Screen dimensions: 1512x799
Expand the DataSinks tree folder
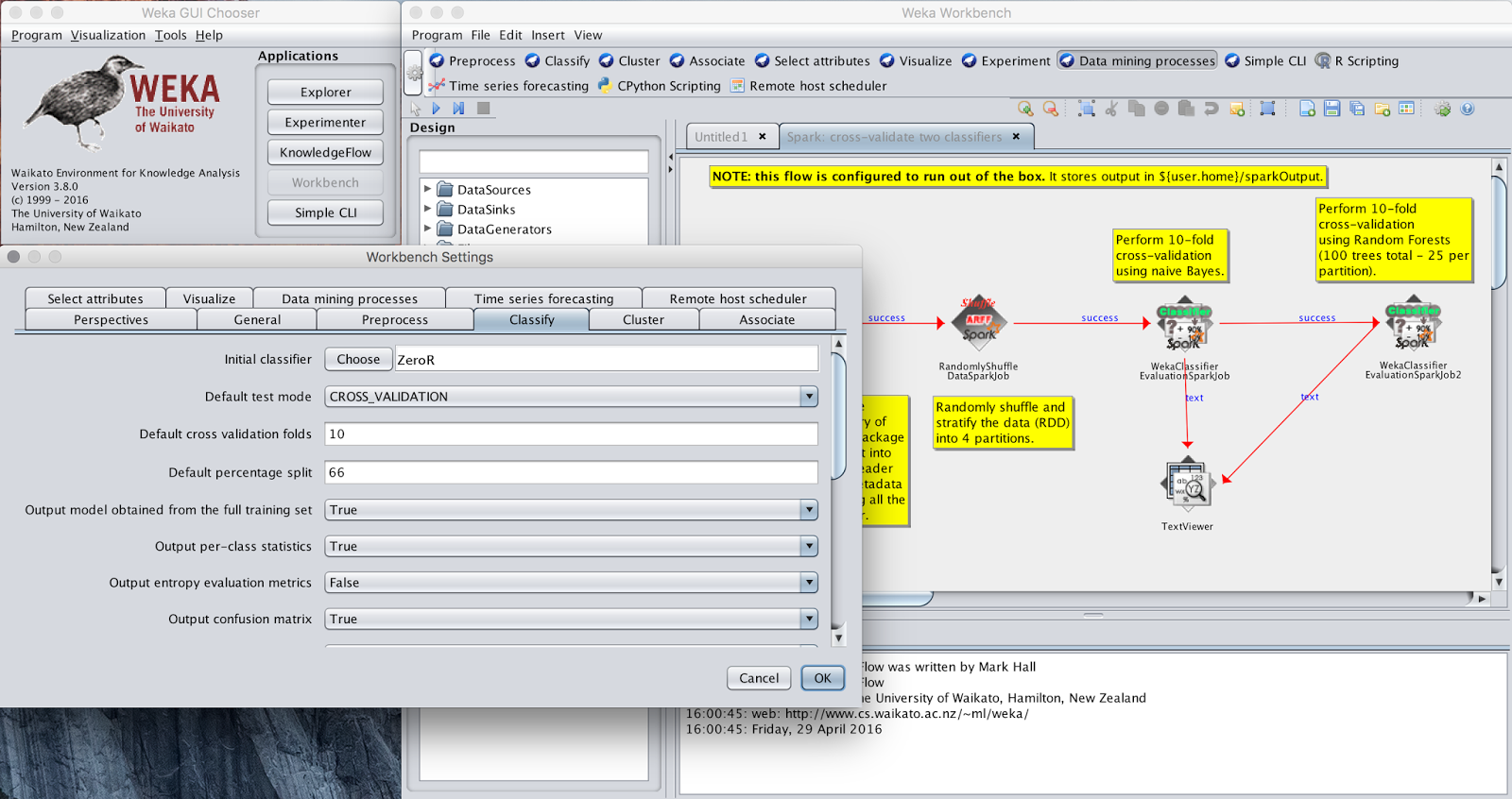click(x=428, y=209)
